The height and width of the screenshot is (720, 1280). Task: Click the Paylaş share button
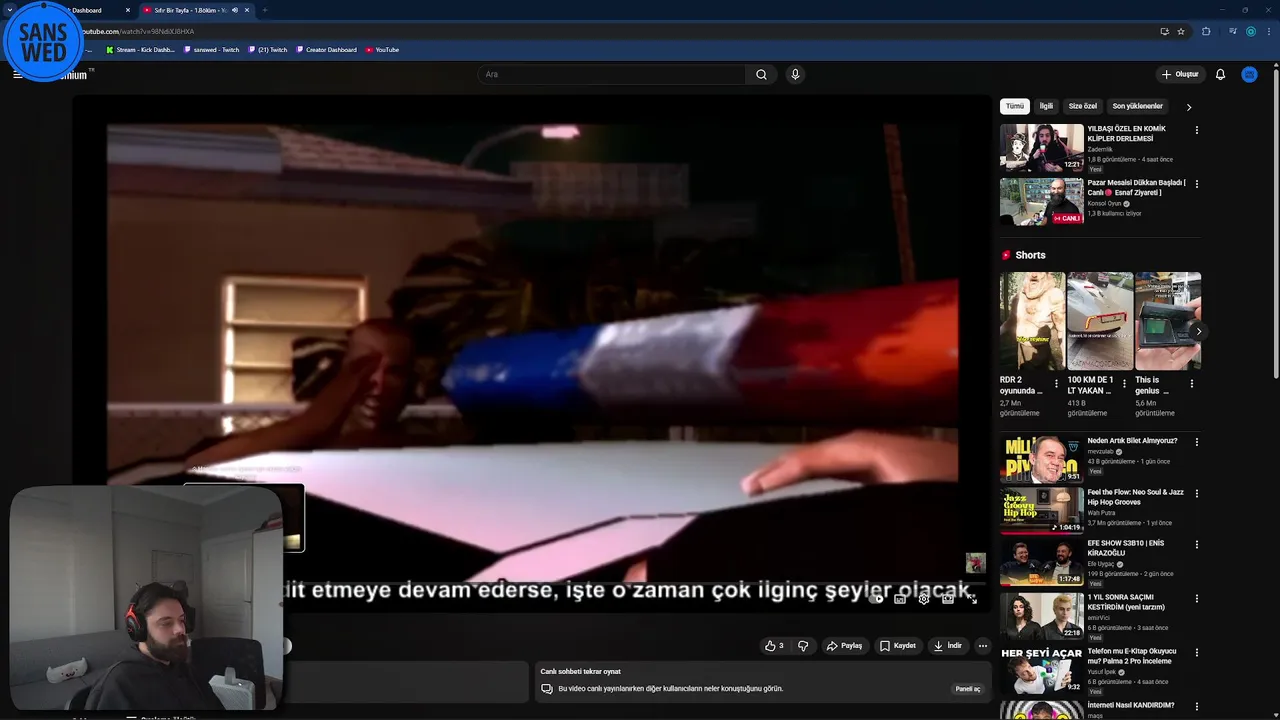point(844,646)
